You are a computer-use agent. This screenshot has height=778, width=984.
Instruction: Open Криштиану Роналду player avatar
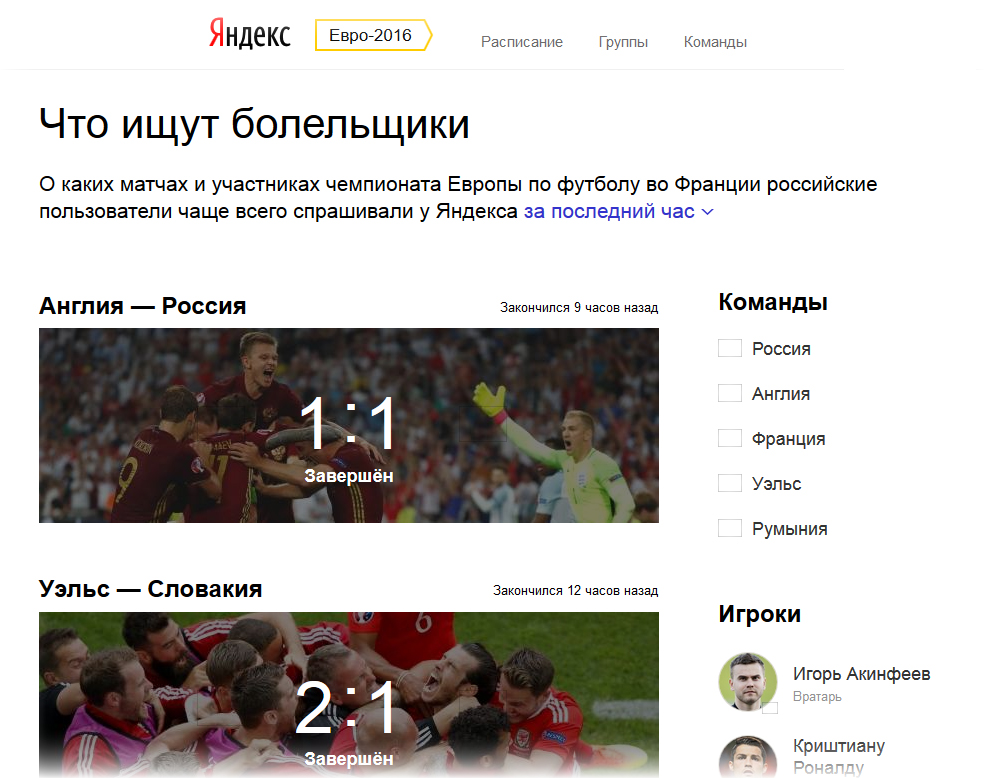[747, 757]
